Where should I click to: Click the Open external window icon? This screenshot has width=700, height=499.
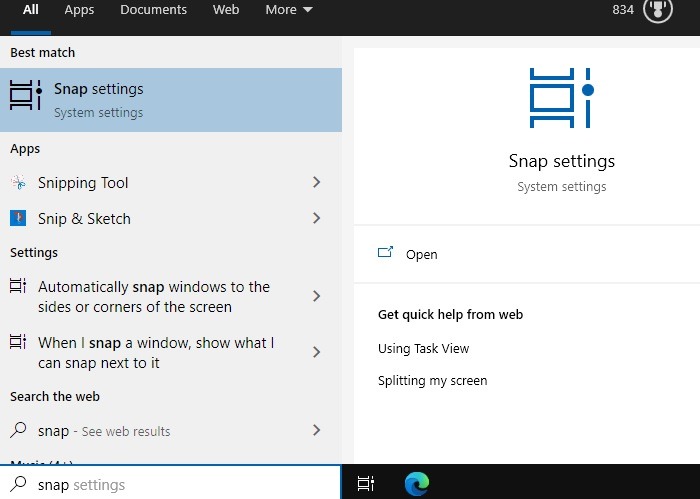click(x=385, y=253)
